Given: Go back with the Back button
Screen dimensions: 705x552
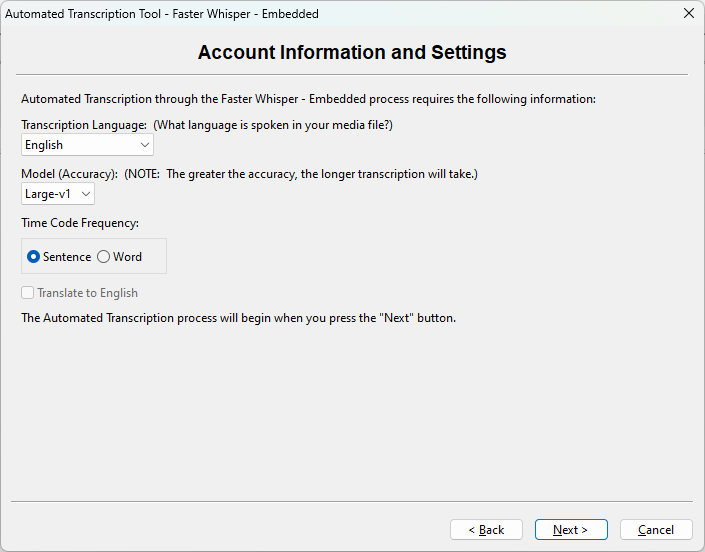Looking at the screenshot, I should [486, 530].
